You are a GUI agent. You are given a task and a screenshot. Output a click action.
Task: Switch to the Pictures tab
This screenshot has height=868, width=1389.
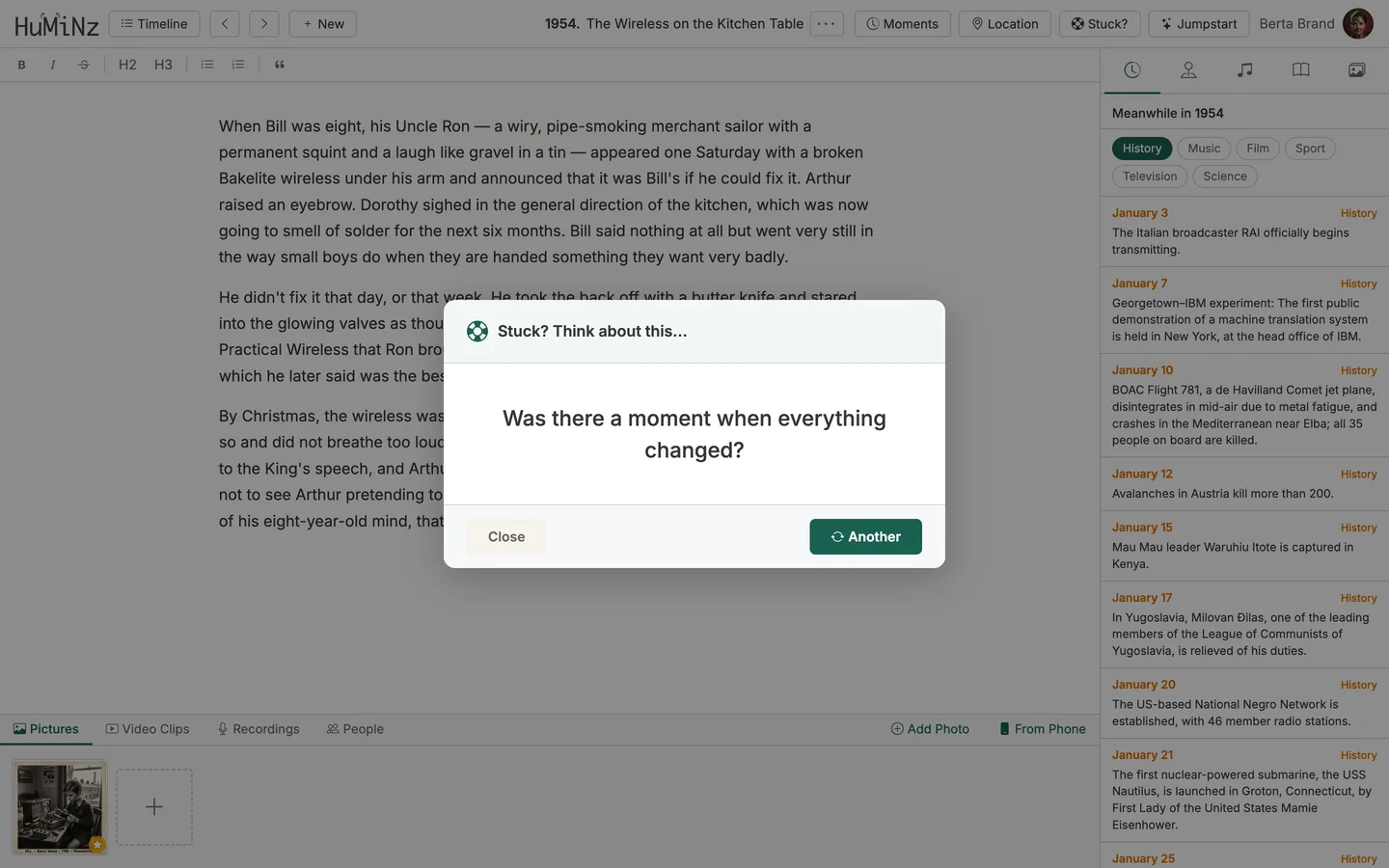coord(46,729)
